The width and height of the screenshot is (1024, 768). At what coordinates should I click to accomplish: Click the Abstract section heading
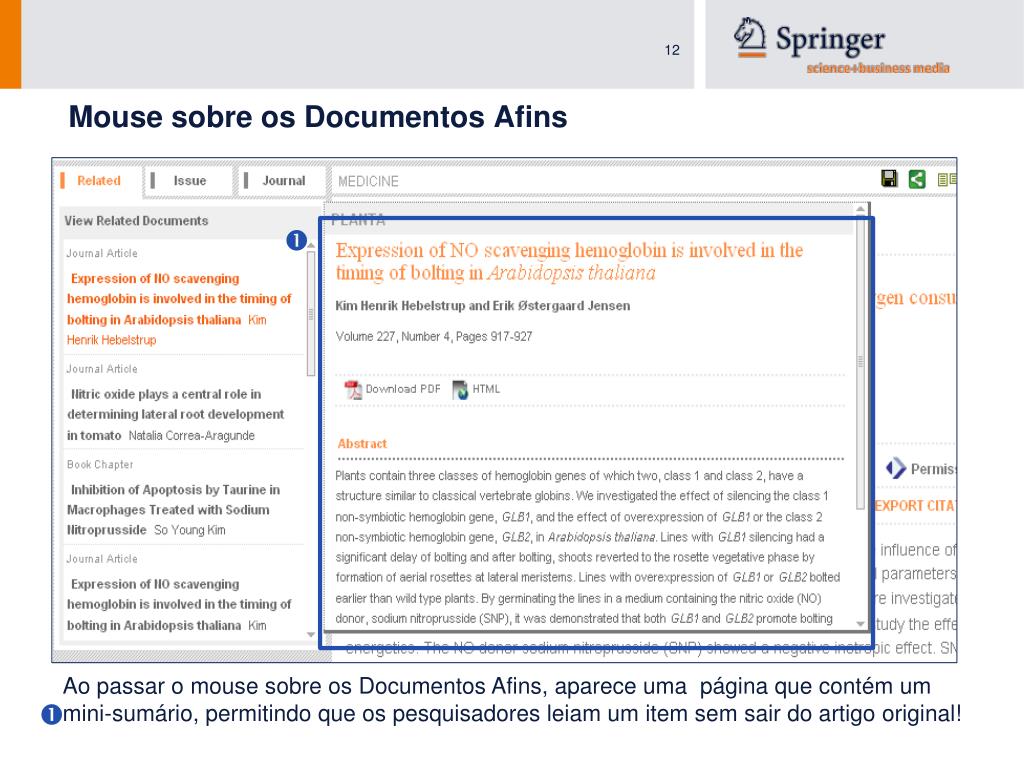(x=362, y=443)
